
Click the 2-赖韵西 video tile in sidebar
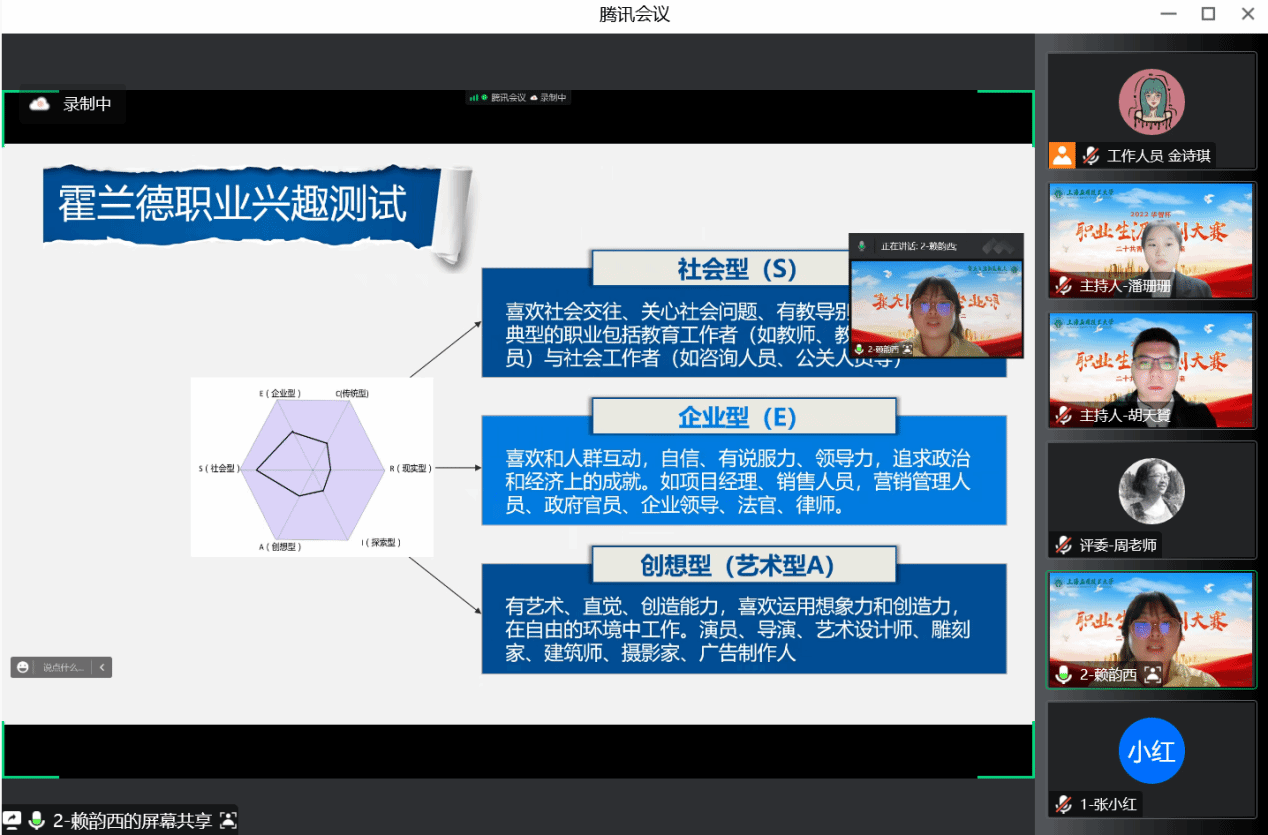click(1151, 625)
